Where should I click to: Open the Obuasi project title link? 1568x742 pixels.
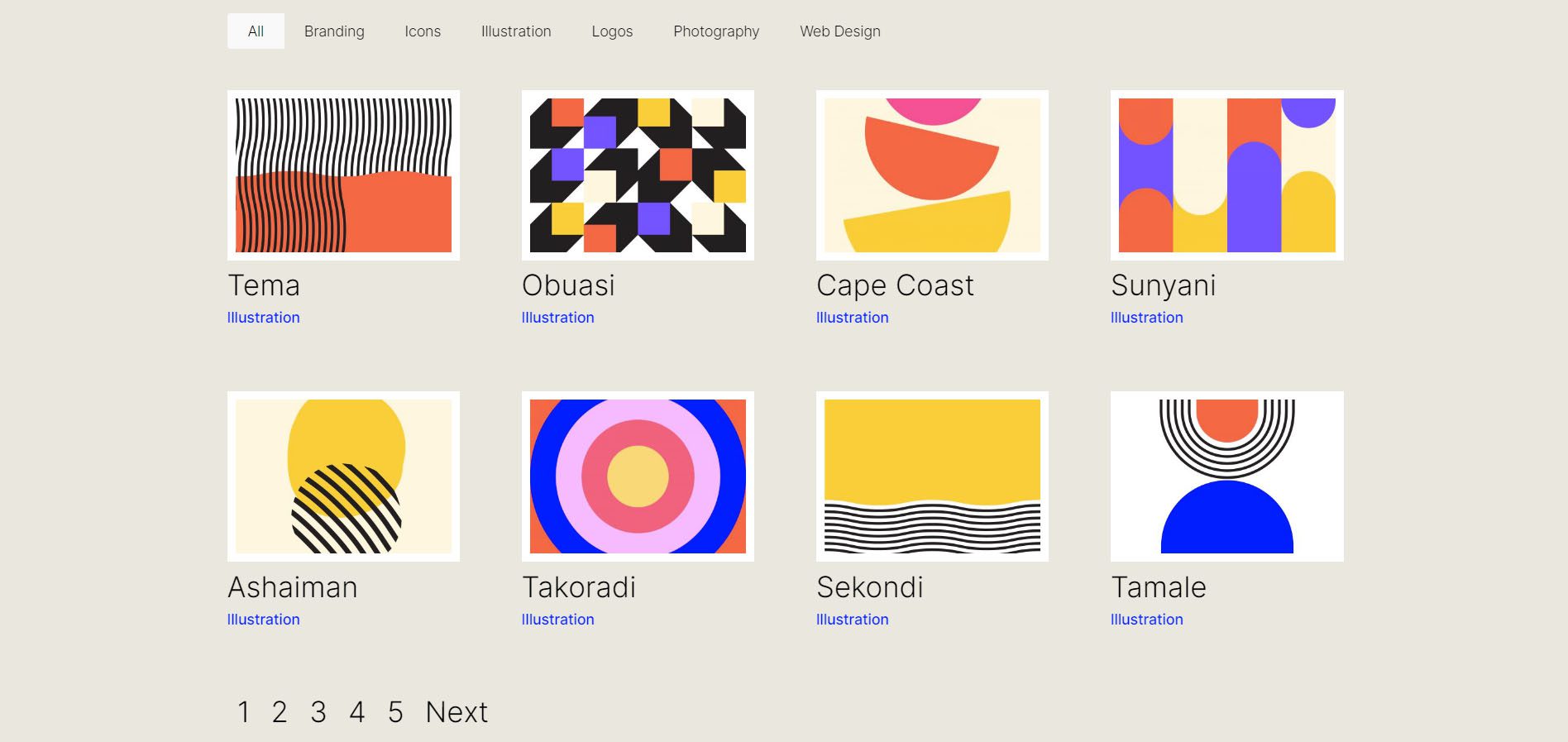pos(568,285)
